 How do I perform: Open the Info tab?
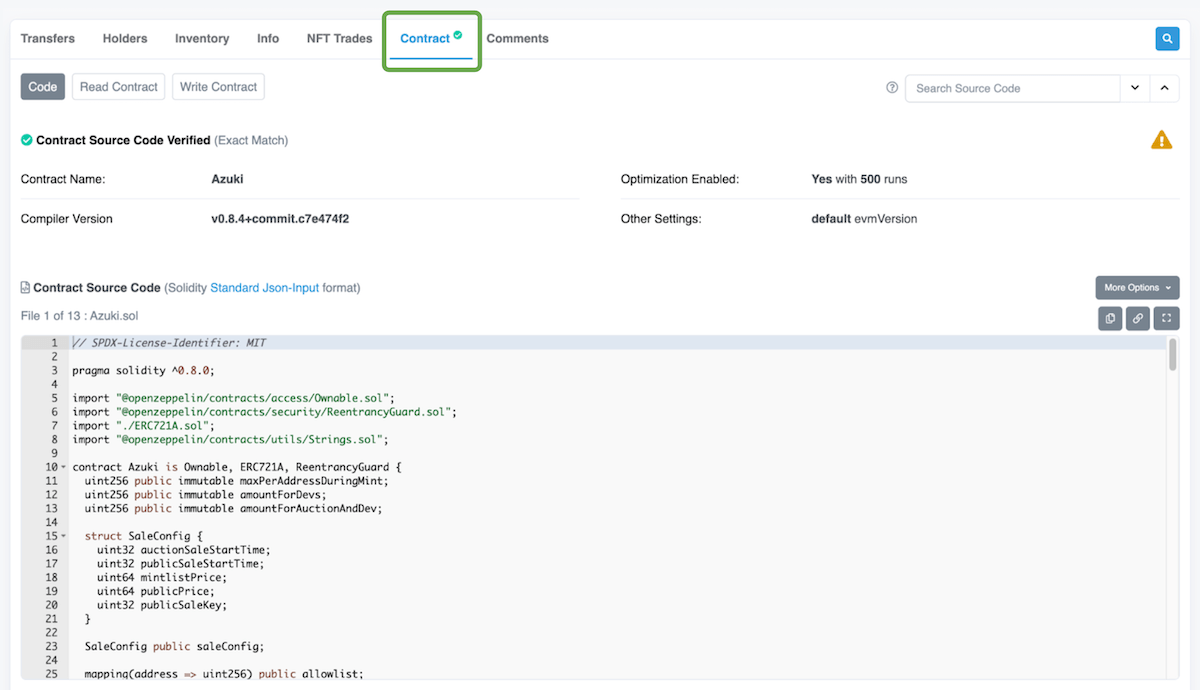(x=268, y=38)
